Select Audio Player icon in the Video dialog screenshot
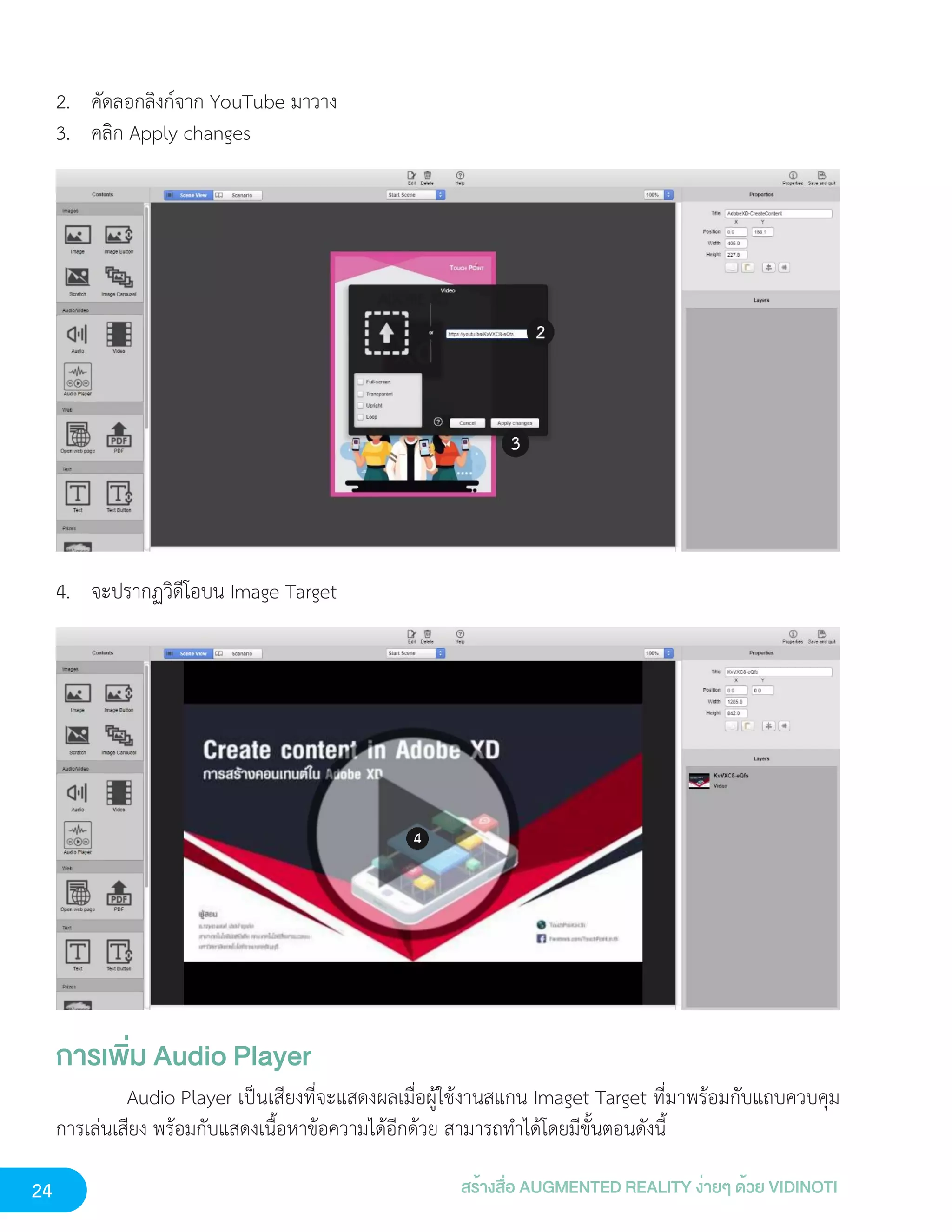 [78, 376]
